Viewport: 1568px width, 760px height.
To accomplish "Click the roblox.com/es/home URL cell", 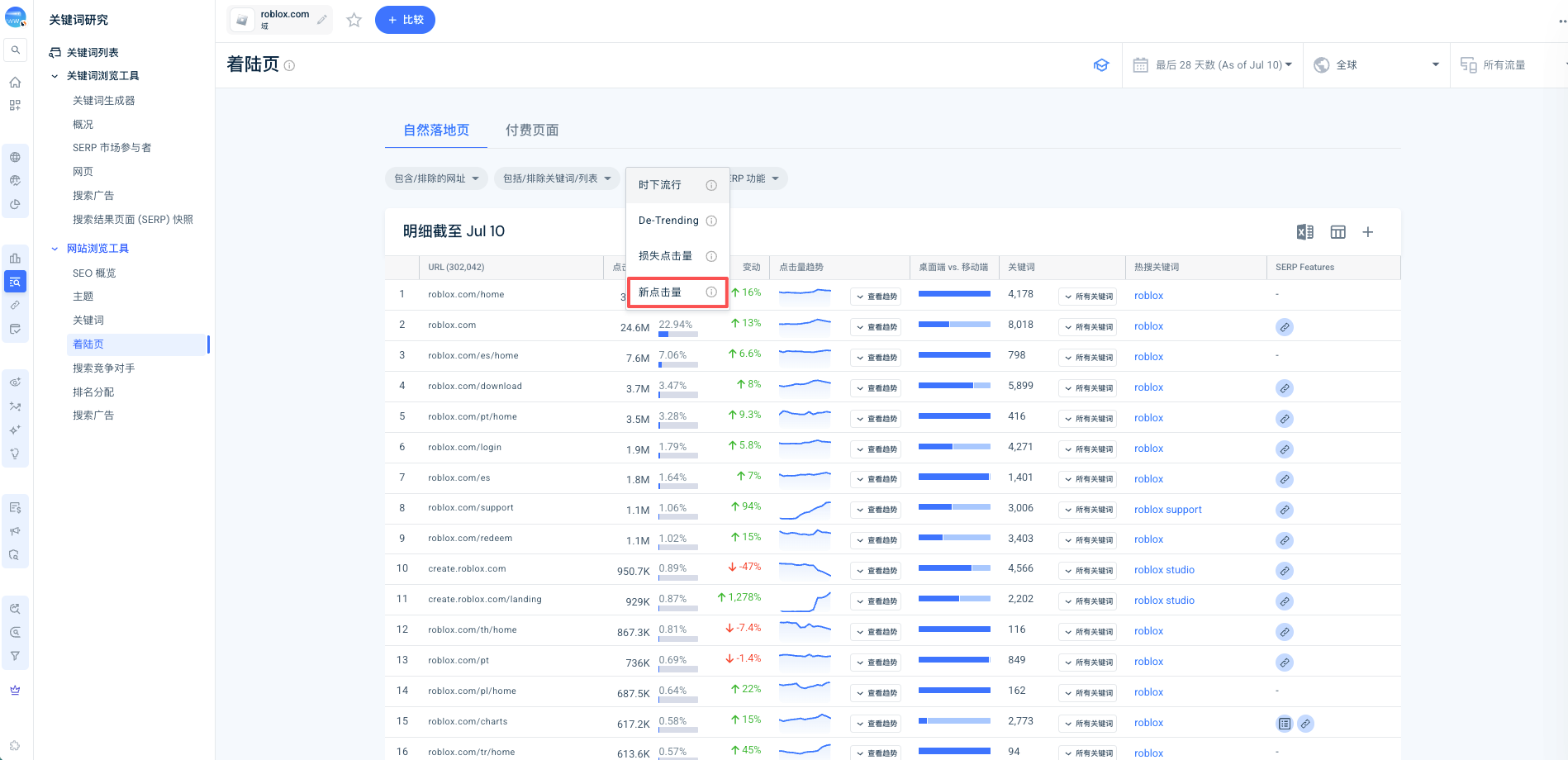I will (473, 355).
